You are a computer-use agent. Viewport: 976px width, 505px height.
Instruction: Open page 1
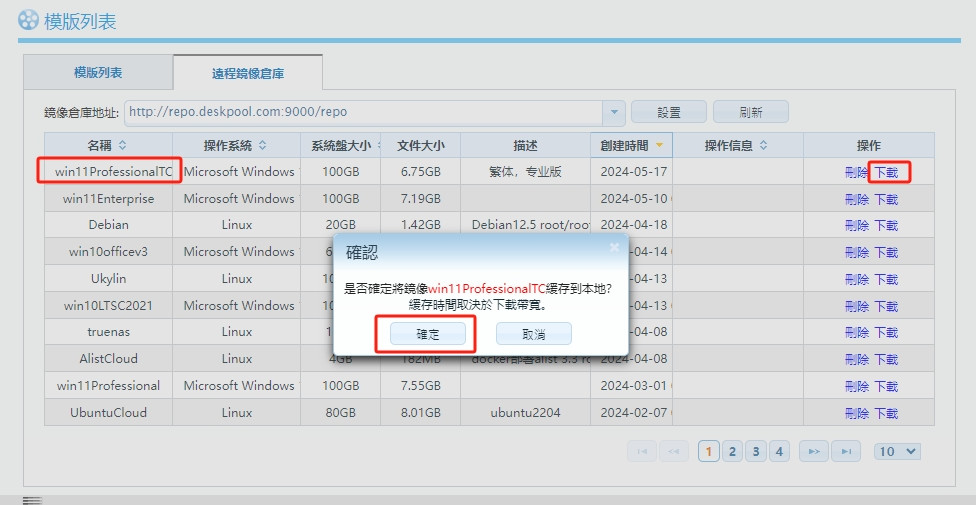pos(709,451)
